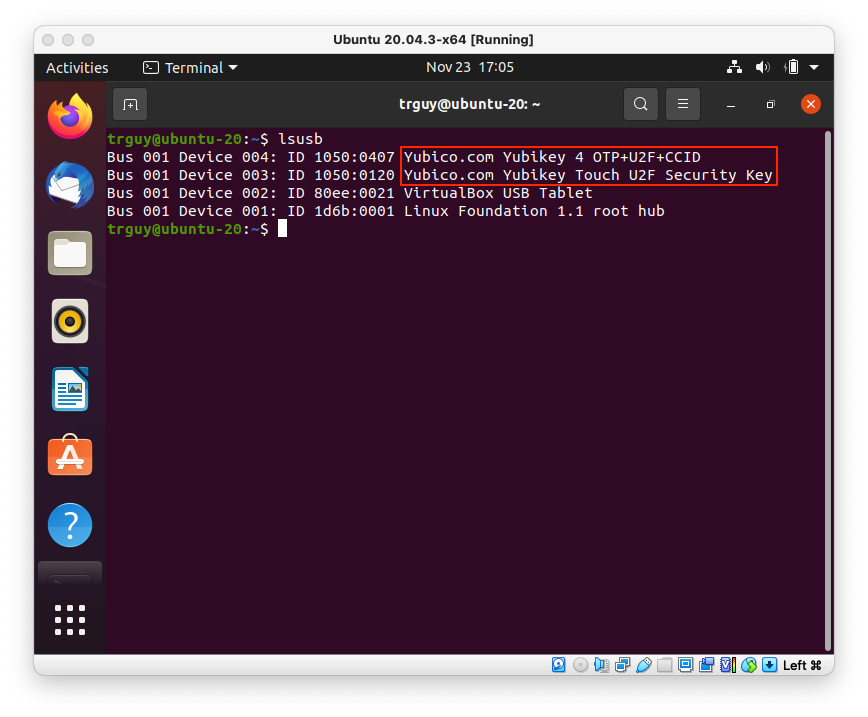Viewport: 868px width, 717px height.
Task: Open the clock Nov 23 17:05 calendar
Action: click(x=469, y=68)
